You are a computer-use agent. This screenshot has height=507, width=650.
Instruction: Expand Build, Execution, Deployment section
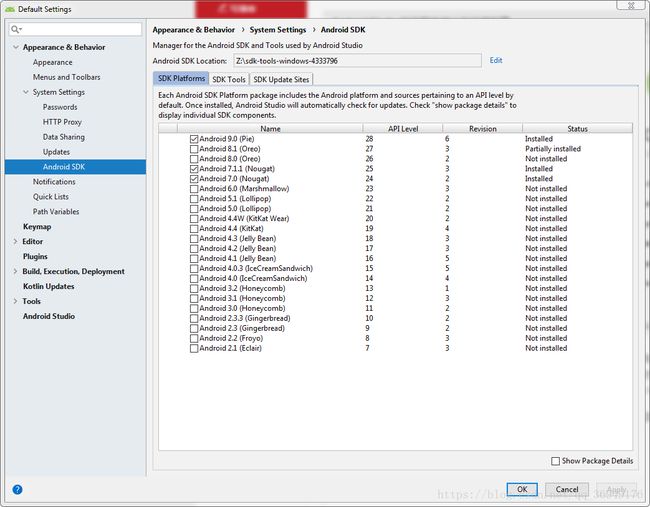tap(15, 271)
